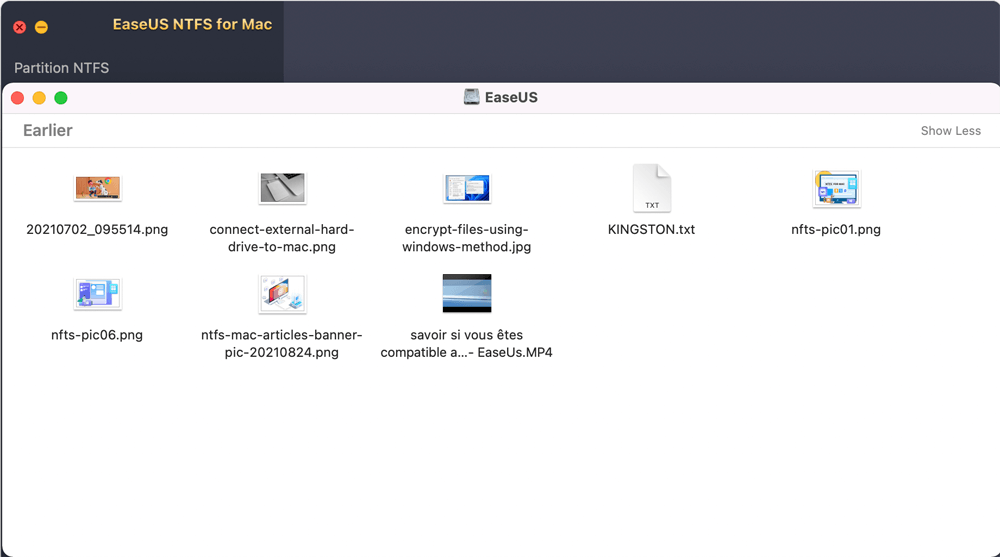1000x557 pixels.
Task: Click the EaseUS drive icon in title bar
Action: pos(471,97)
